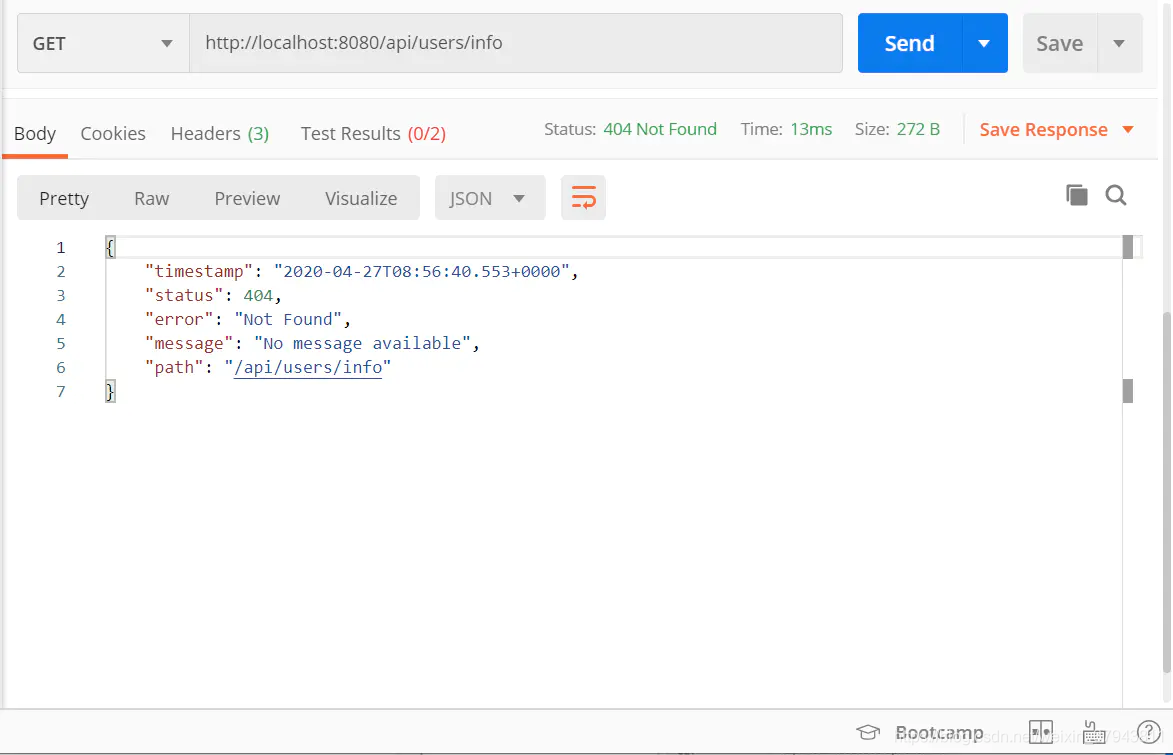This screenshot has height=755, width=1173.
Task: Copy the response body to clipboard
Action: point(1076,195)
